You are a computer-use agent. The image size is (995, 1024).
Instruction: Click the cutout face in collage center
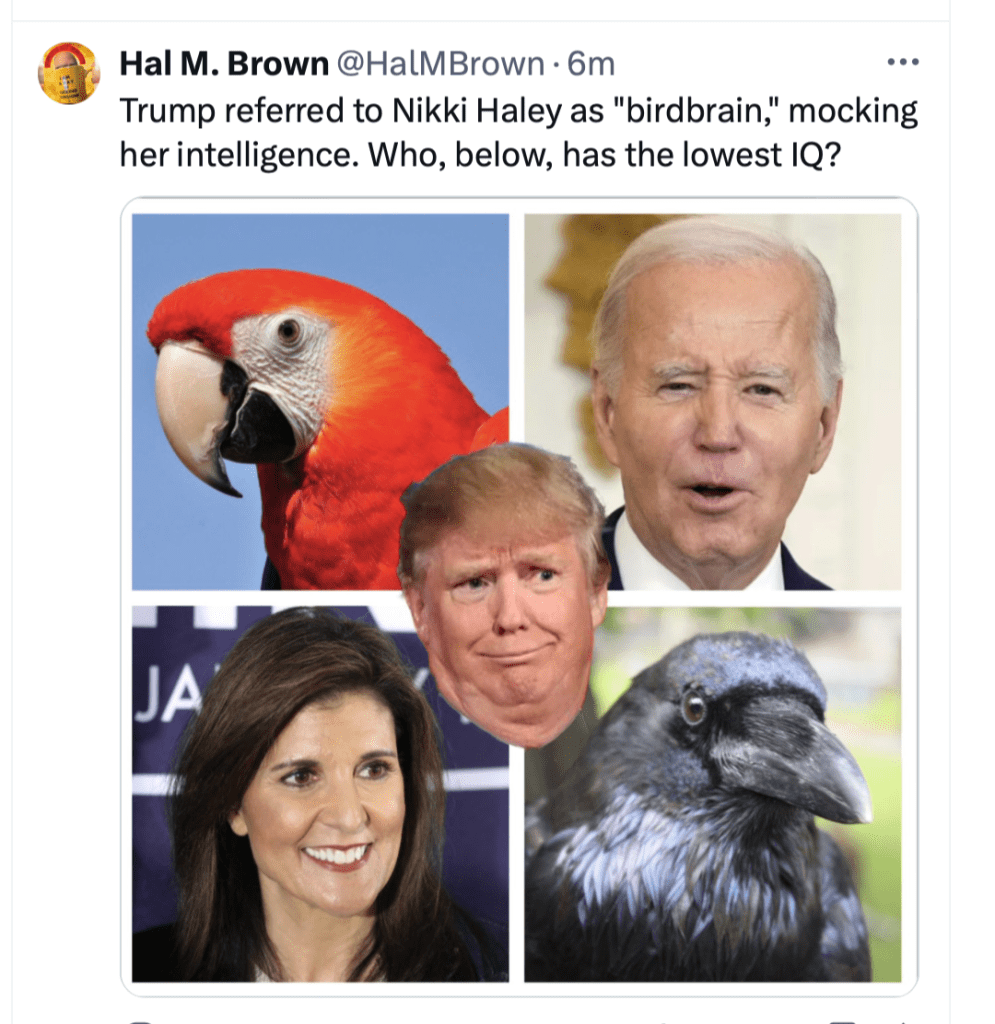click(503, 594)
